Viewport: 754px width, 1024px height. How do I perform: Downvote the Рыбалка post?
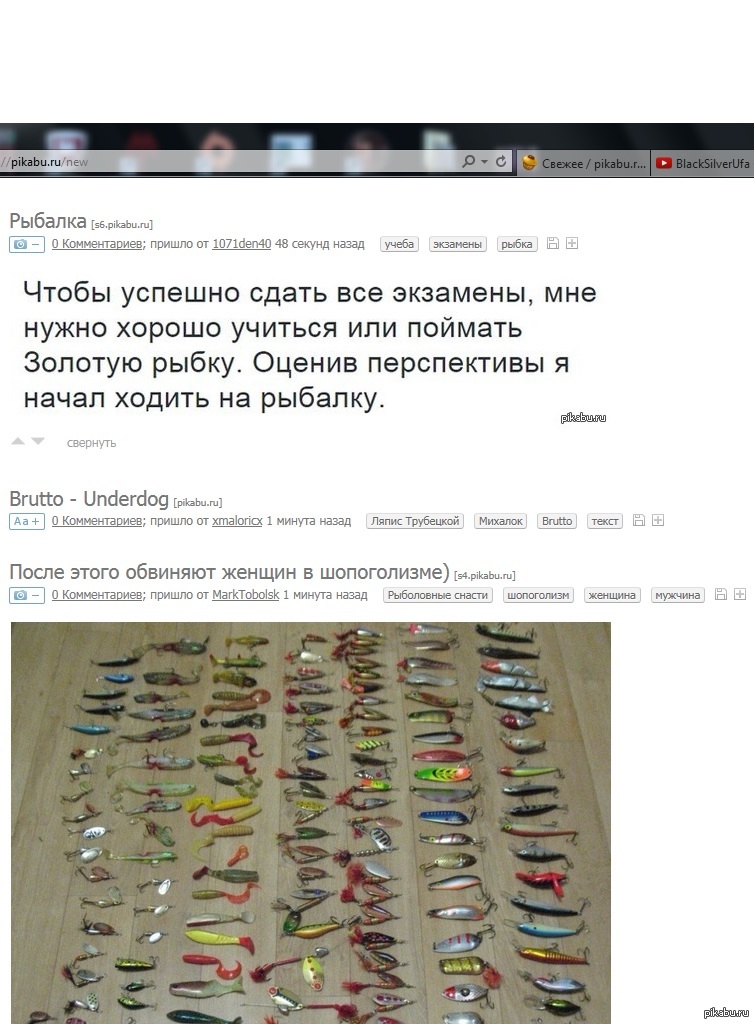click(x=39, y=441)
